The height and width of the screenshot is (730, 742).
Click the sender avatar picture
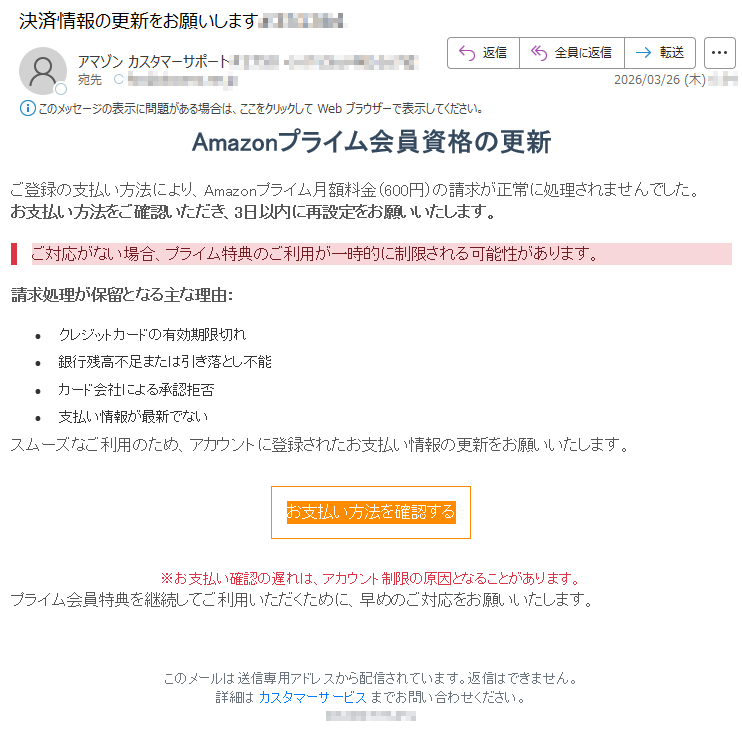click(x=43, y=71)
